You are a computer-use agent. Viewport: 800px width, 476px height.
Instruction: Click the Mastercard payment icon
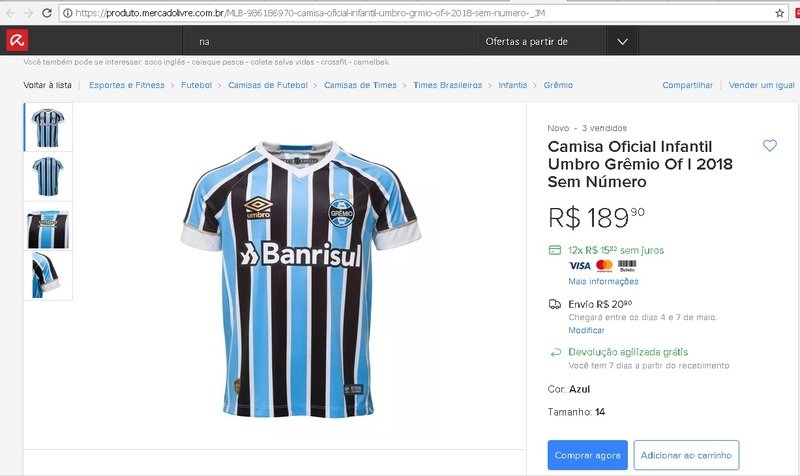(x=604, y=266)
